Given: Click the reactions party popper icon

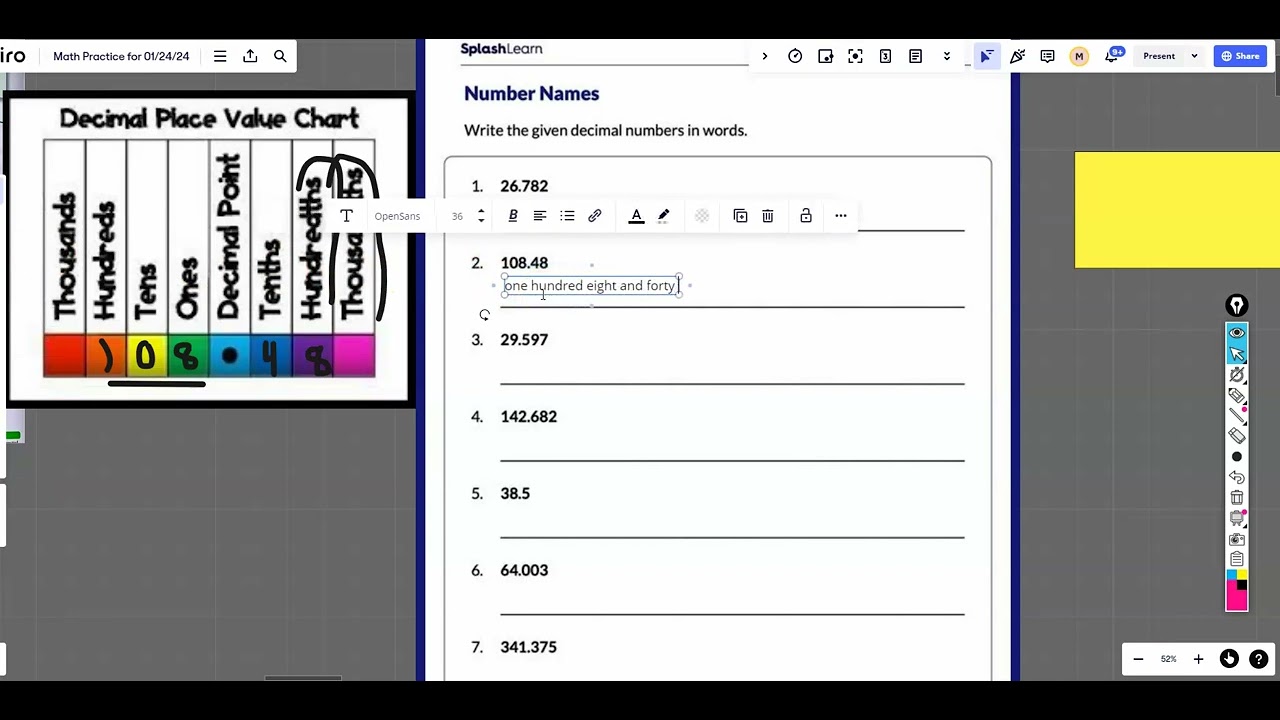Looking at the screenshot, I should pyautogui.click(x=1017, y=56).
